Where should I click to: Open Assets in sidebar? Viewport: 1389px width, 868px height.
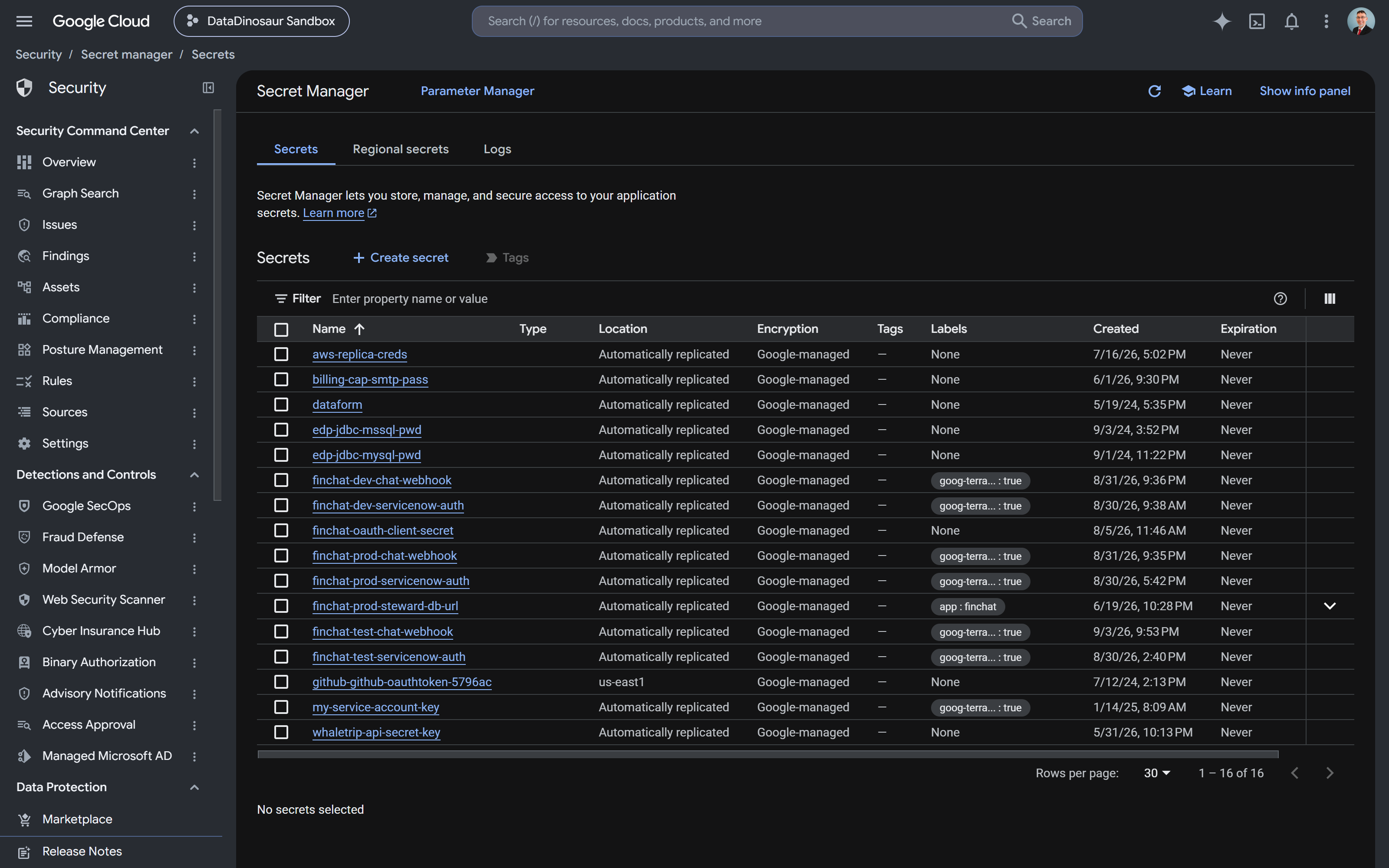pos(61,287)
